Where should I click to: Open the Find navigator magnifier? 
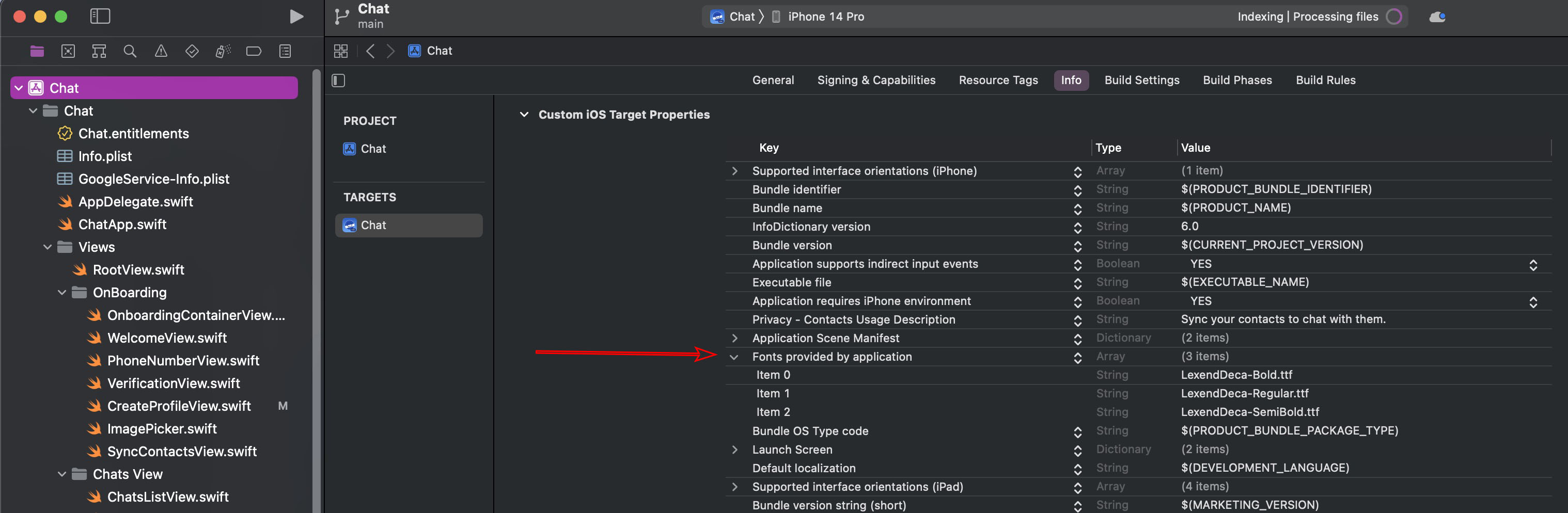(x=130, y=51)
